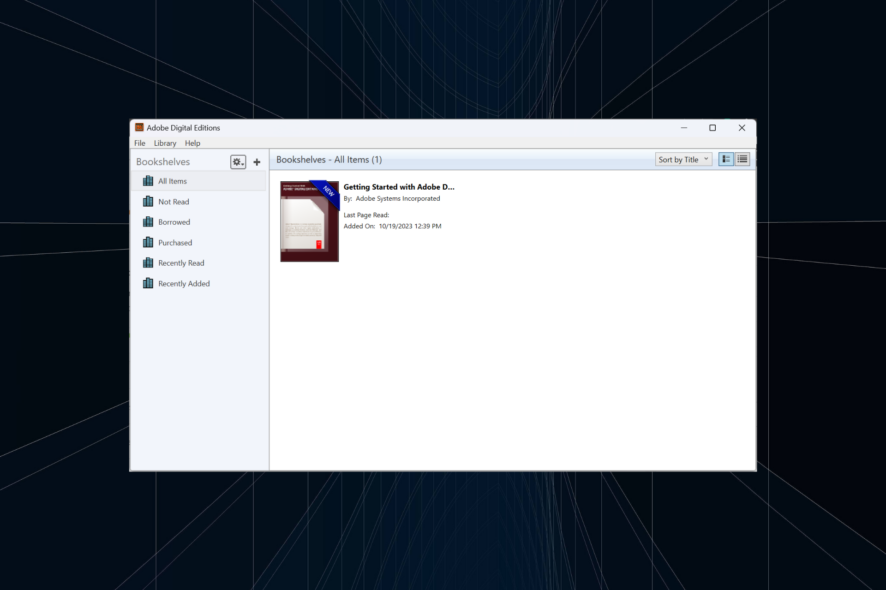Click the Not Read bookshelf icon
This screenshot has width=886, height=590.
coord(148,201)
